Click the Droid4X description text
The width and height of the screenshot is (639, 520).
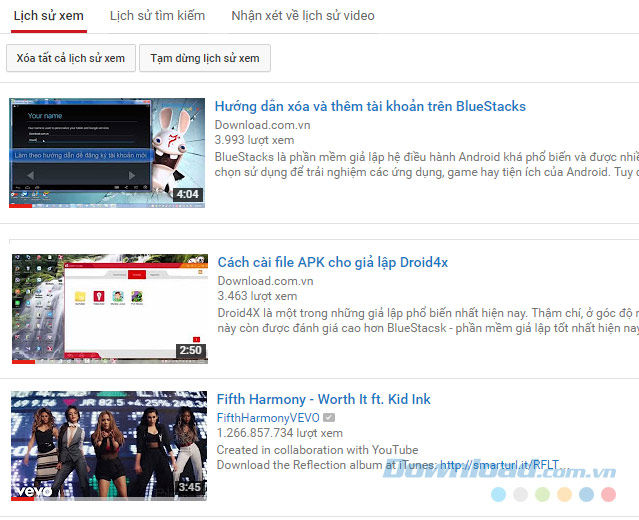click(428, 321)
